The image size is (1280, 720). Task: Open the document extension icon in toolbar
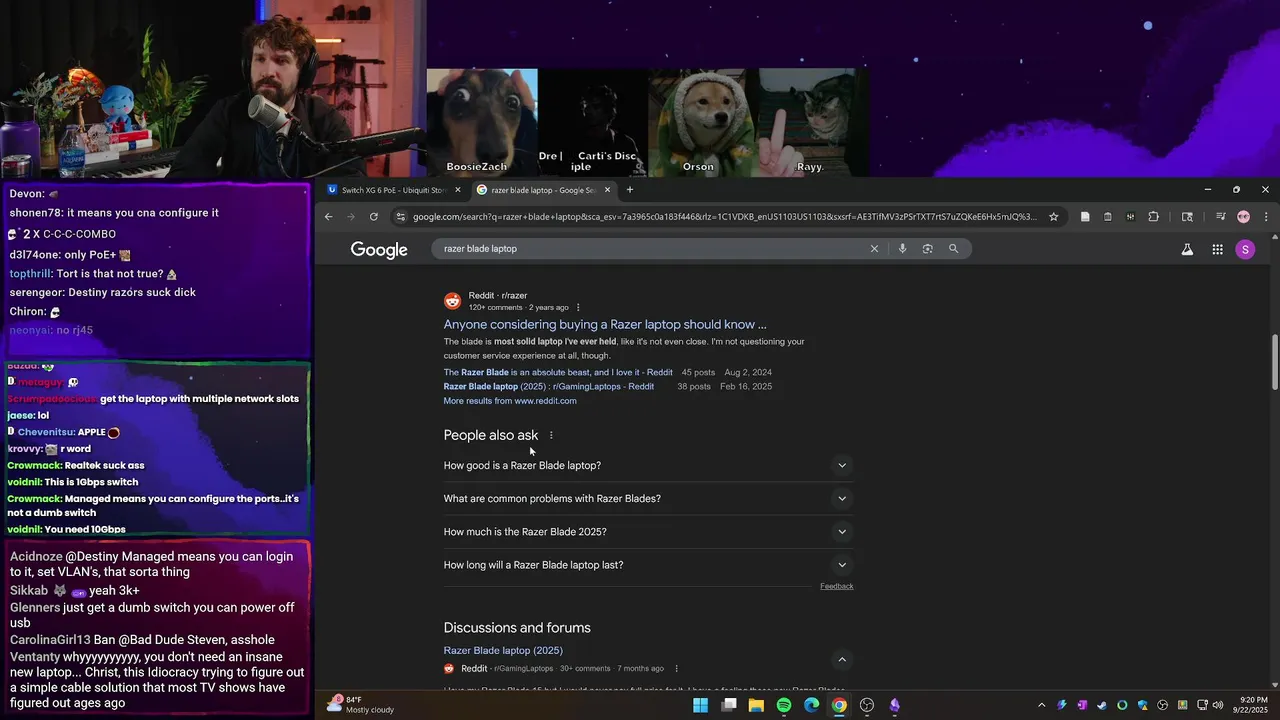coord(1085,217)
